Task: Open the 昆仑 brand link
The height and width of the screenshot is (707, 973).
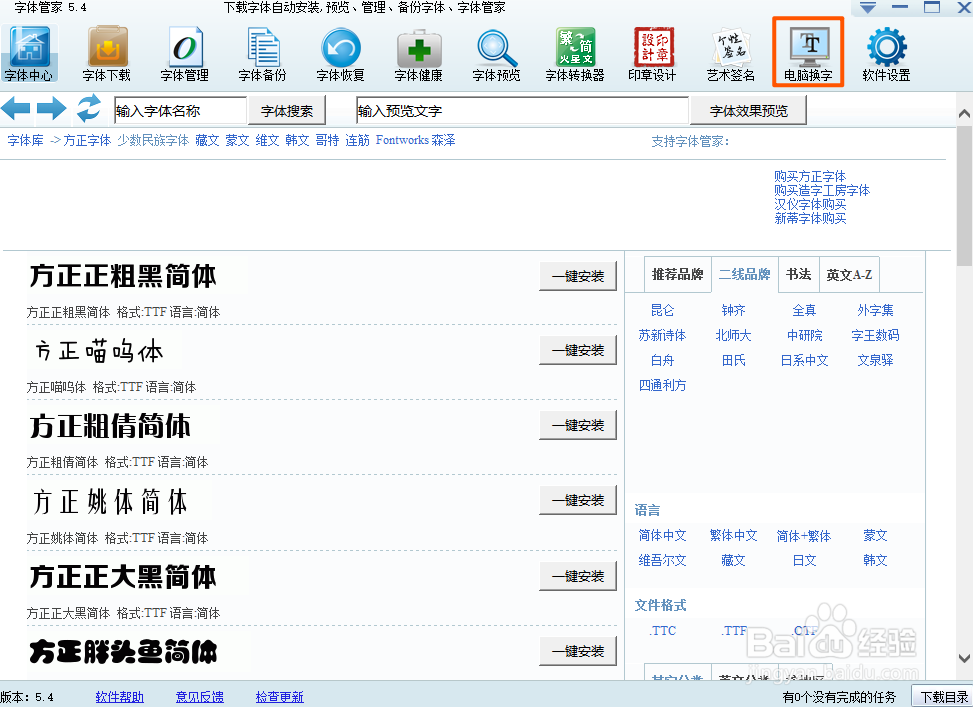Action: tap(662, 310)
